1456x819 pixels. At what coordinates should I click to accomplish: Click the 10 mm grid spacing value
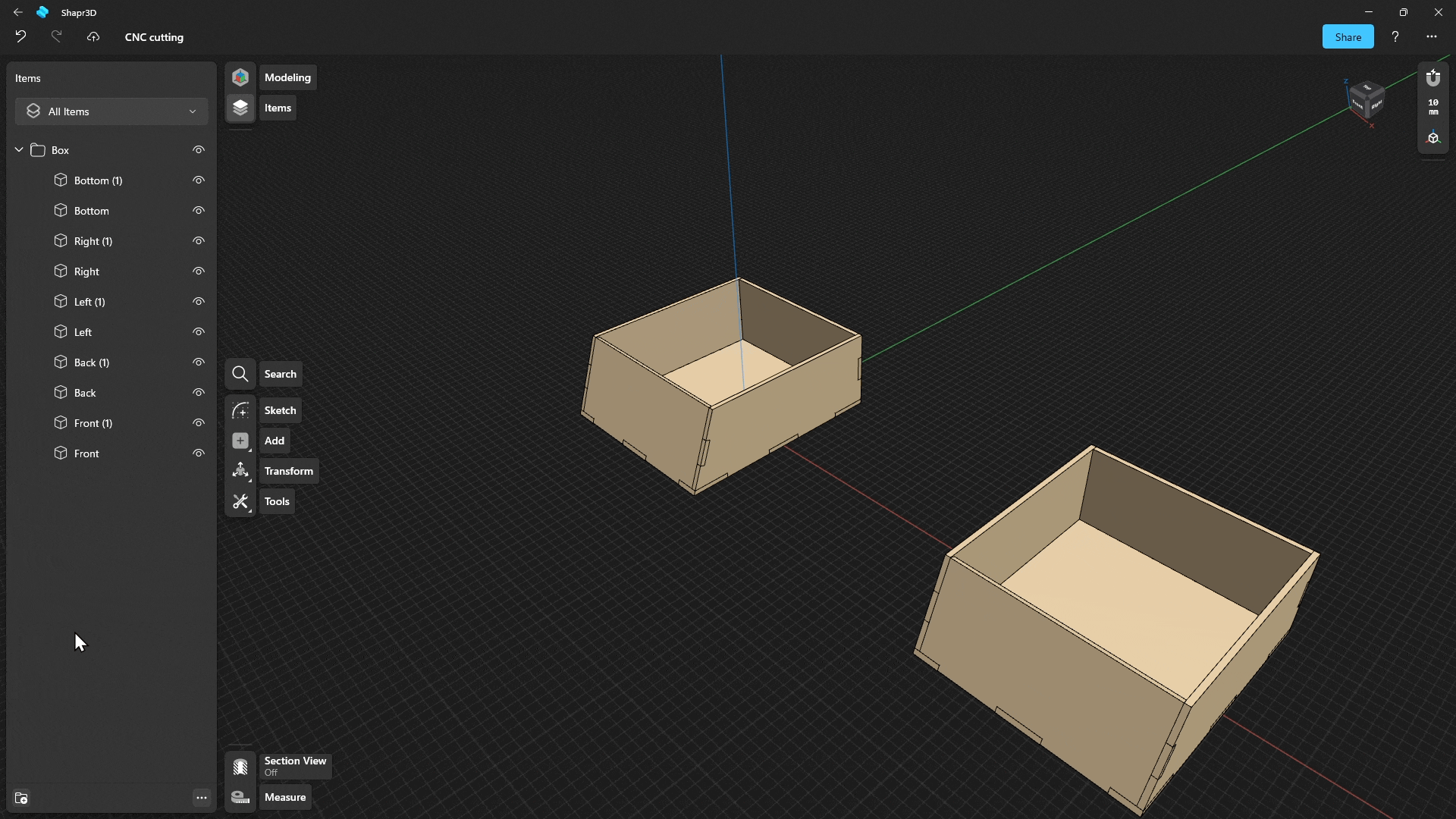(1432, 106)
